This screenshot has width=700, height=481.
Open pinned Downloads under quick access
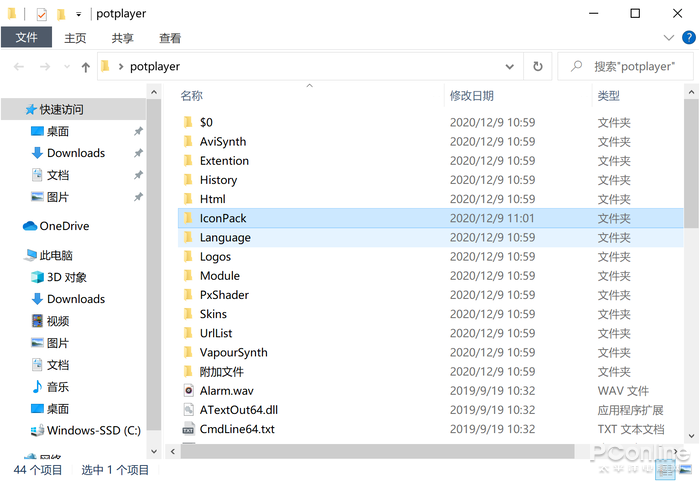click(x=76, y=153)
